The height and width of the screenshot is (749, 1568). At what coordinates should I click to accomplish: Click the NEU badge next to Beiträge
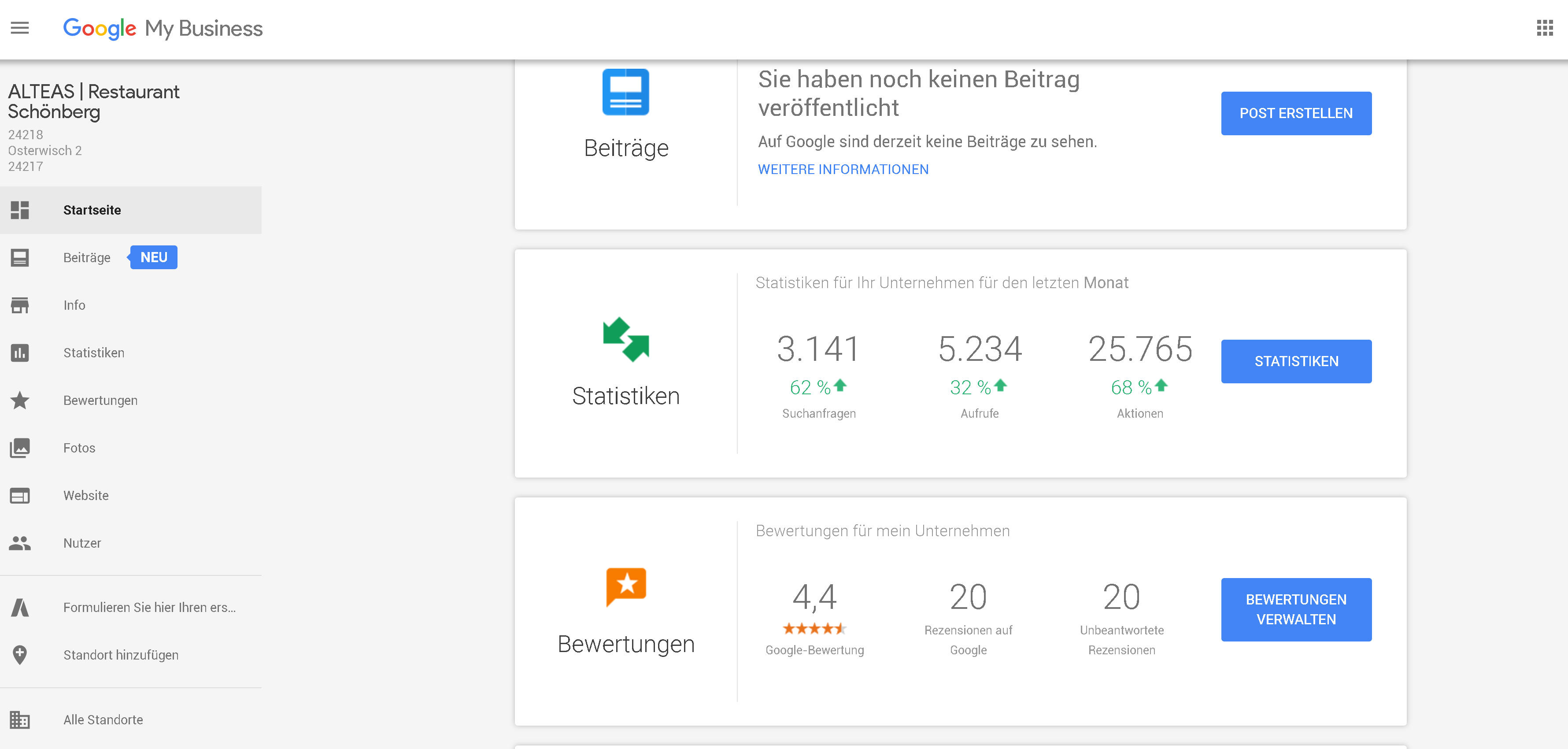click(153, 258)
